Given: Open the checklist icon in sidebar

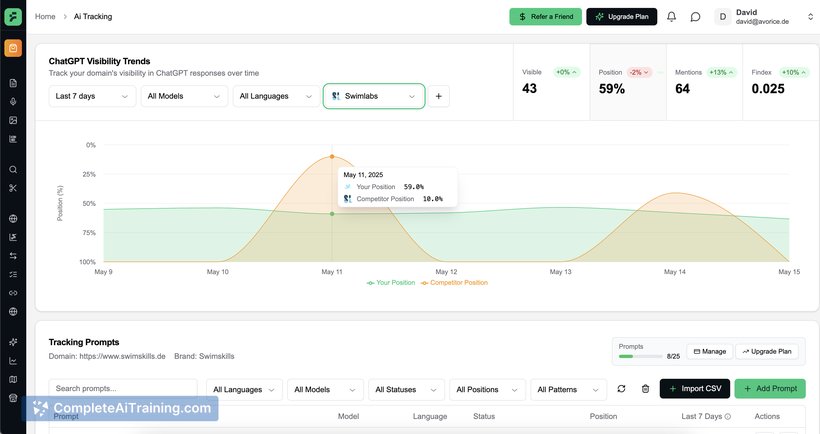Looking at the screenshot, I should pyautogui.click(x=13, y=274).
